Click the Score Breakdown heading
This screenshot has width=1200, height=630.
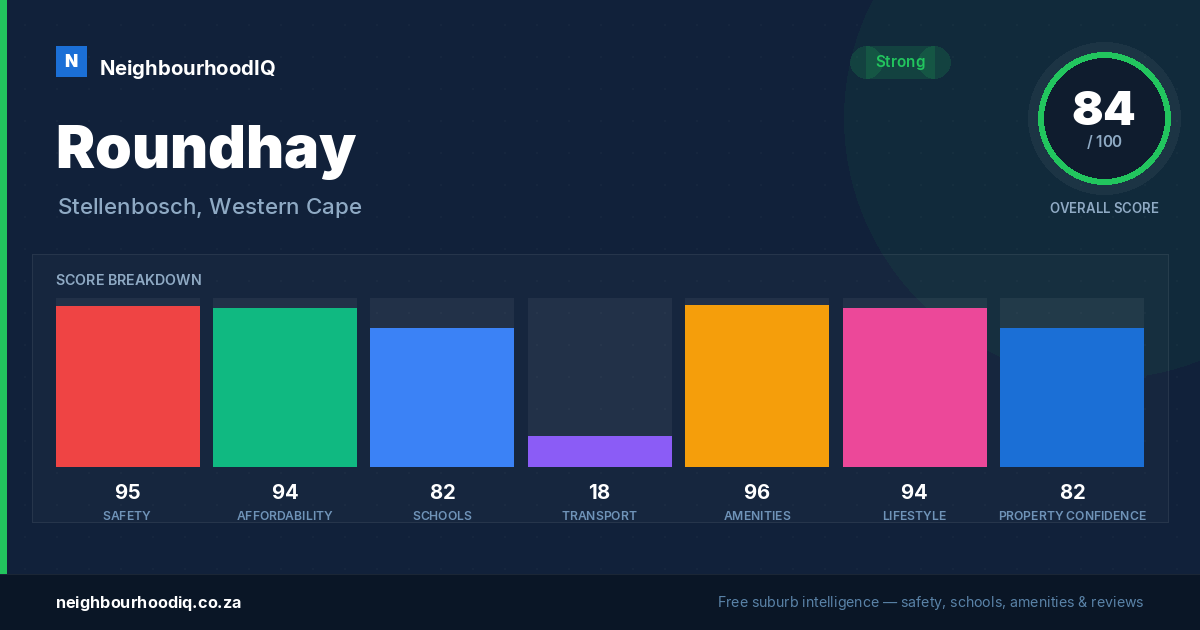(x=129, y=280)
